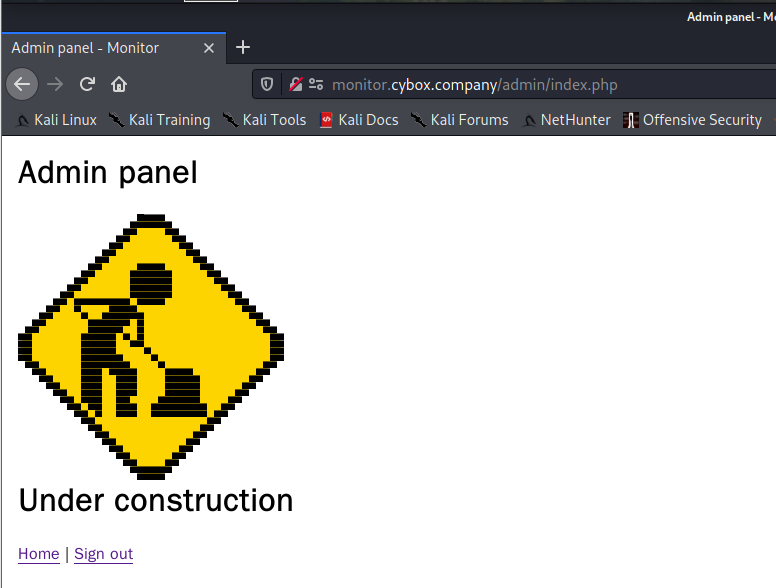Image resolution: width=776 pixels, height=588 pixels.
Task: Open the tracking protection shield icon
Action: click(x=267, y=85)
